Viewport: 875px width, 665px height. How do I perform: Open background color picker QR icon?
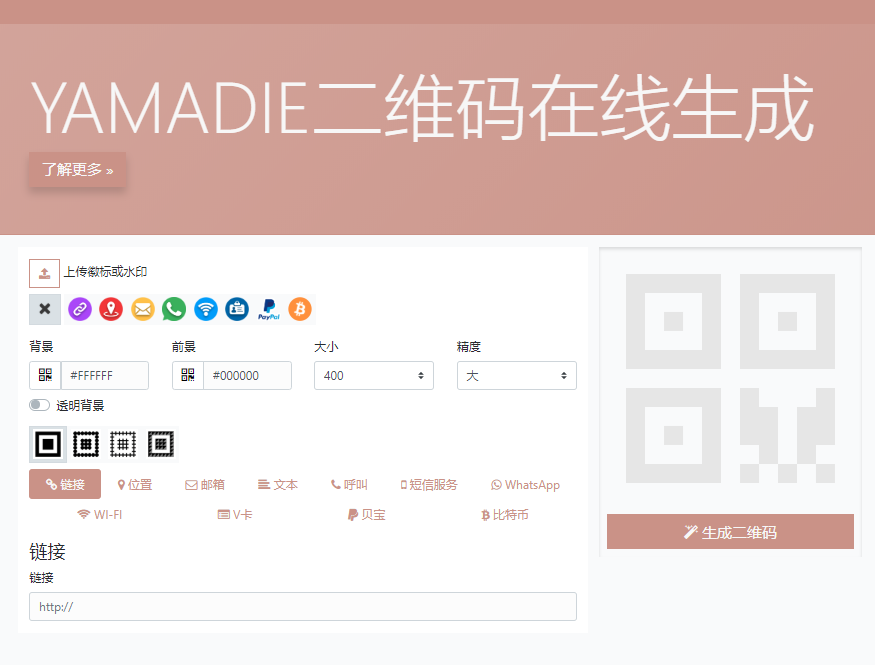coord(45,375)
